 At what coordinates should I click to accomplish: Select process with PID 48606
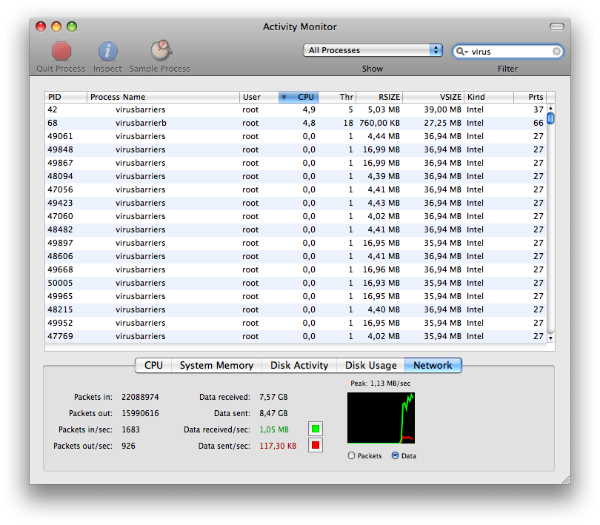pyautogui.click(x=295, y=256)
